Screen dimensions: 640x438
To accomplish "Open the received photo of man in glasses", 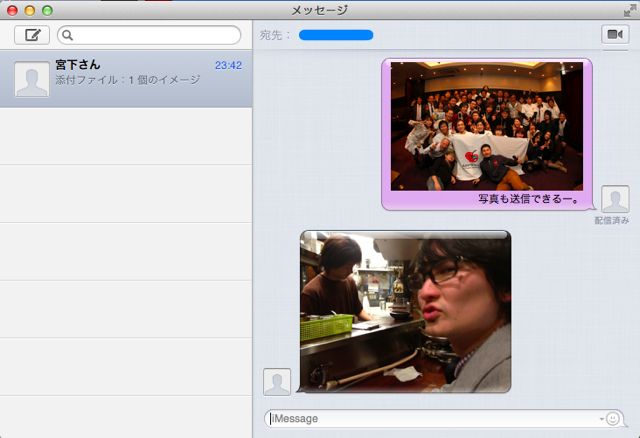I will pos(405,312).
